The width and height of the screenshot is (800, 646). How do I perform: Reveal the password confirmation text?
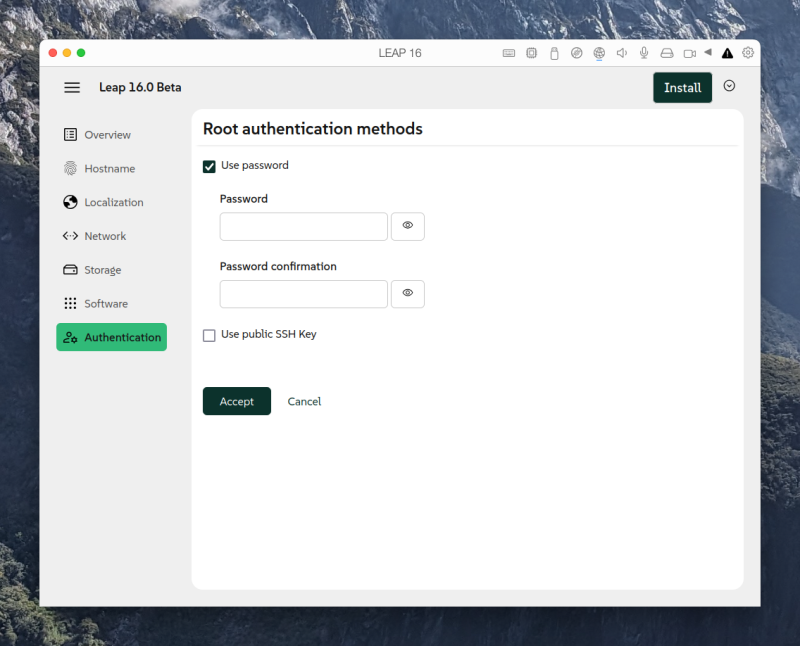407,294
